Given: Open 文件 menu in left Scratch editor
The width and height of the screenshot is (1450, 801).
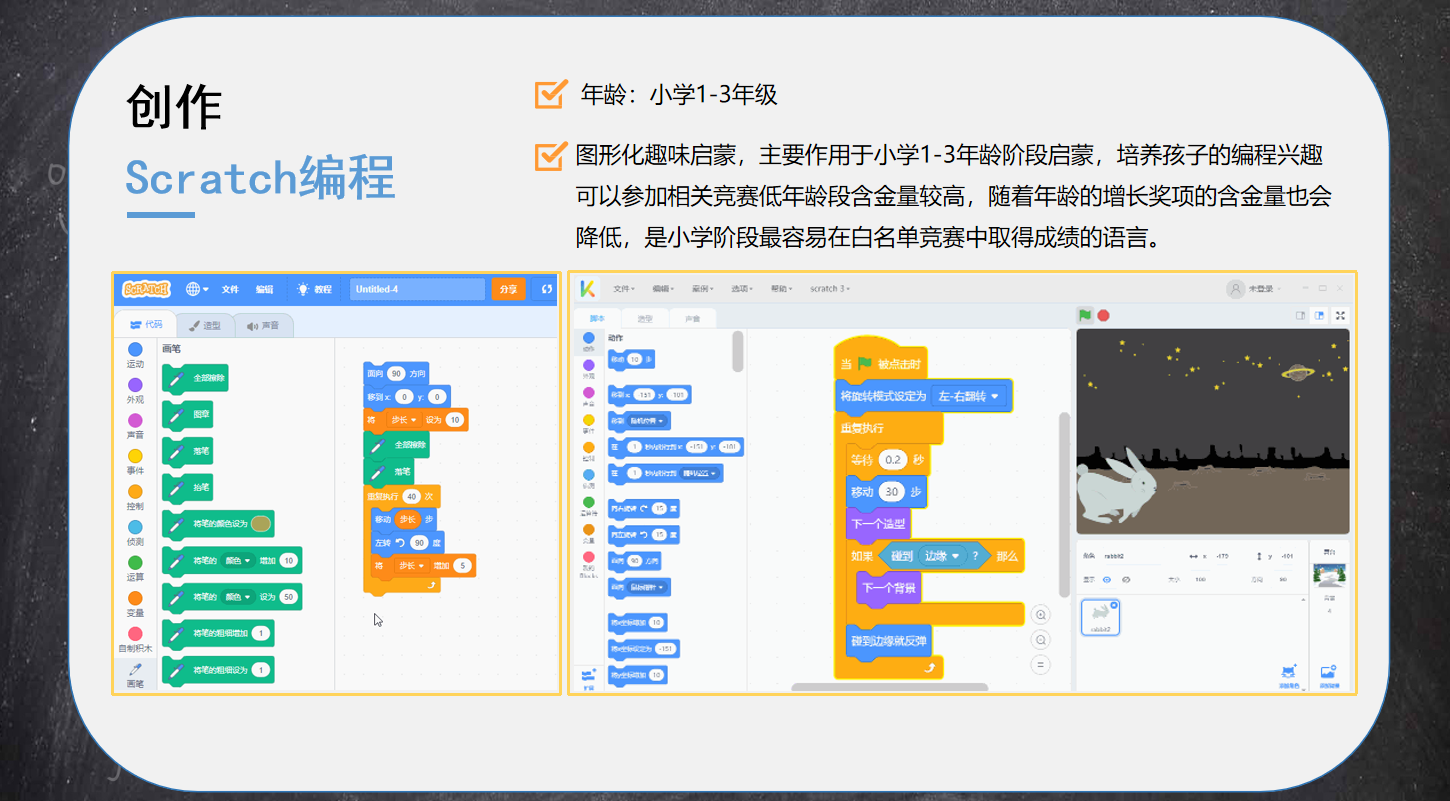Looking at the screenshot, I should click(230, 289).
